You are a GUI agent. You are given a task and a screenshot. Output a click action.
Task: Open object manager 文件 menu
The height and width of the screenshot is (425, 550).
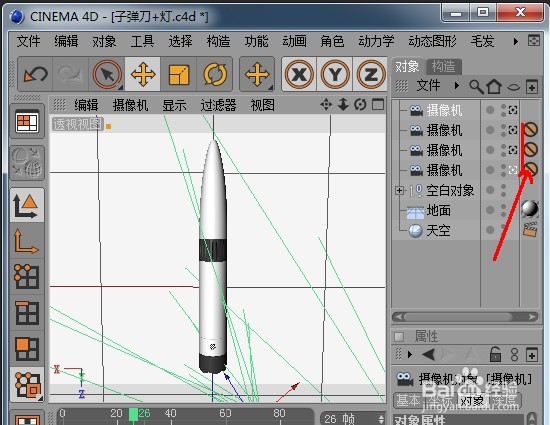click(x=428, y=86)
